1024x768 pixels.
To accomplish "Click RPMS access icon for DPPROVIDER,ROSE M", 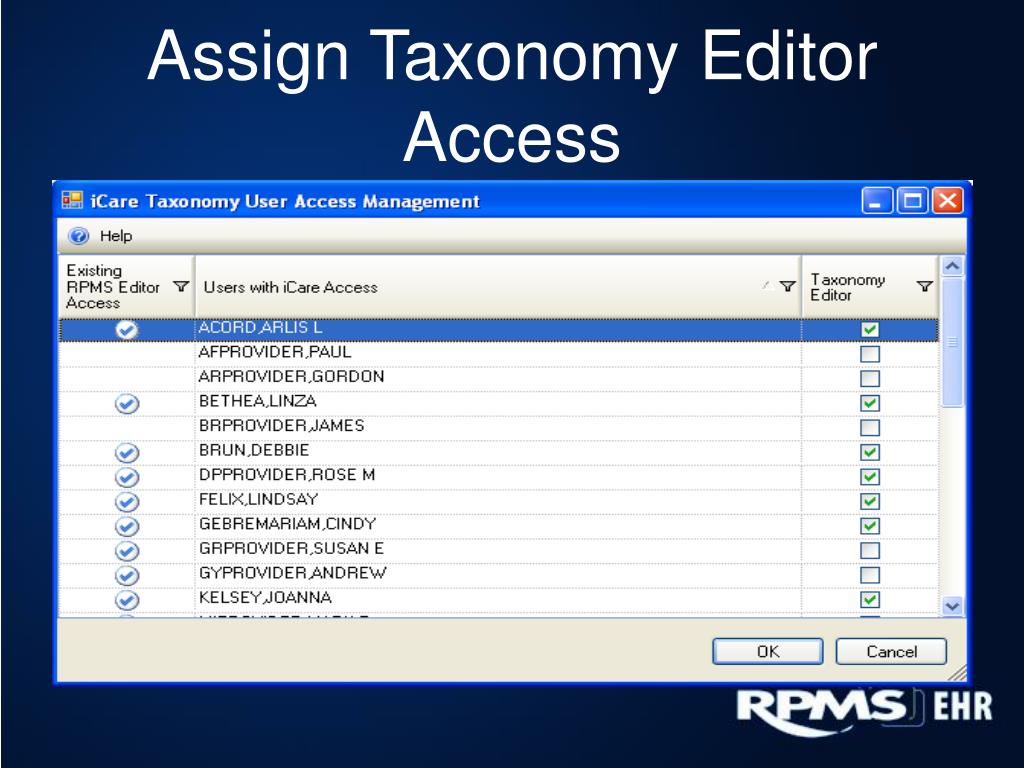I will (127, 477).
